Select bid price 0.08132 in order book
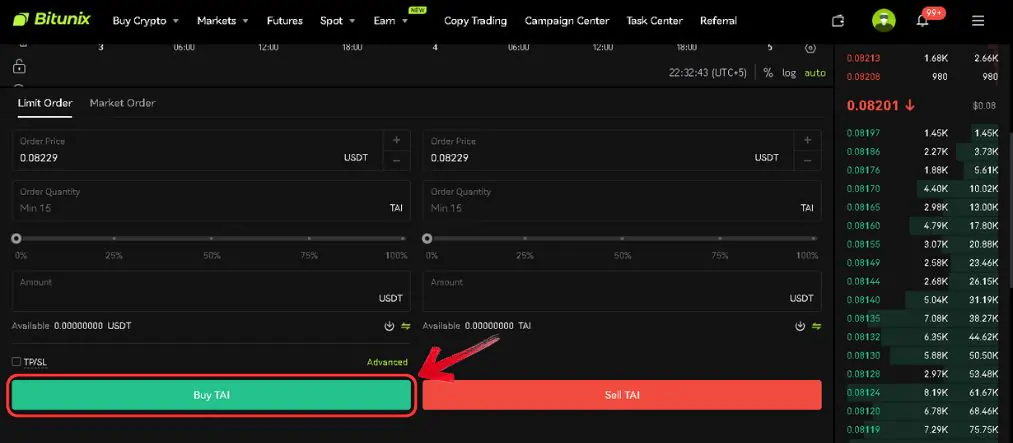Viewport: 1013px width, 443px height. 863,337
